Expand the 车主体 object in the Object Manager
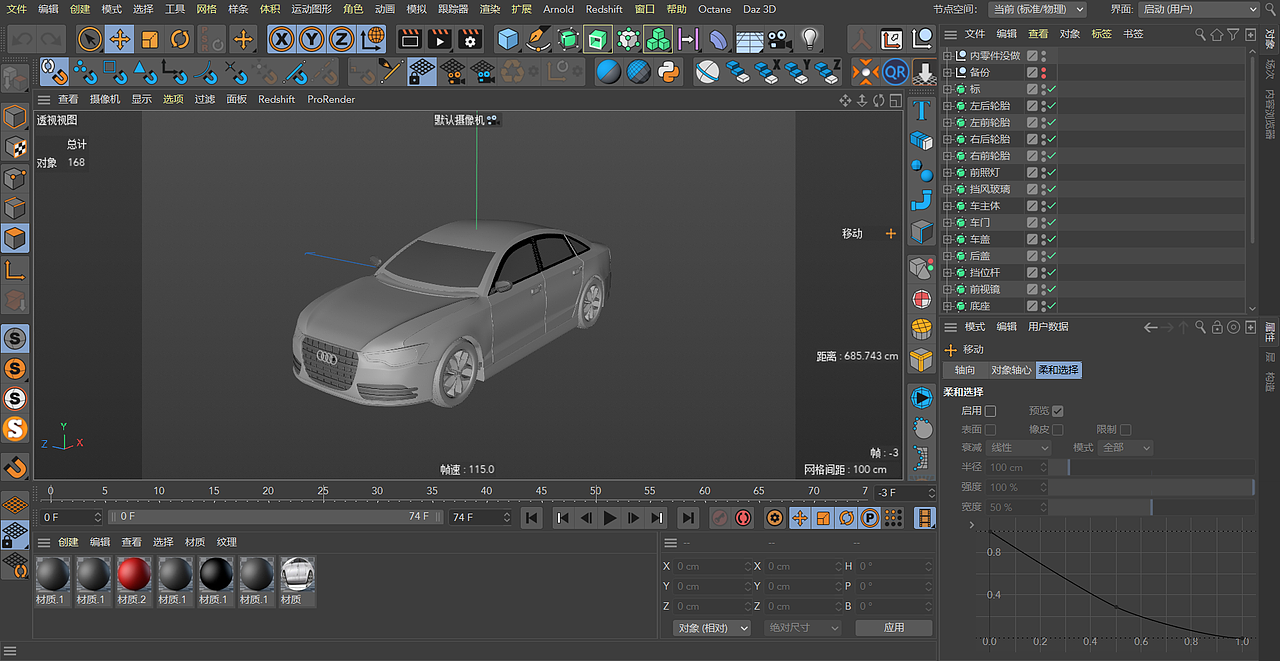The height and width of the screenshot is (661, 1280). pyautogui.click(x=948, y=205)
